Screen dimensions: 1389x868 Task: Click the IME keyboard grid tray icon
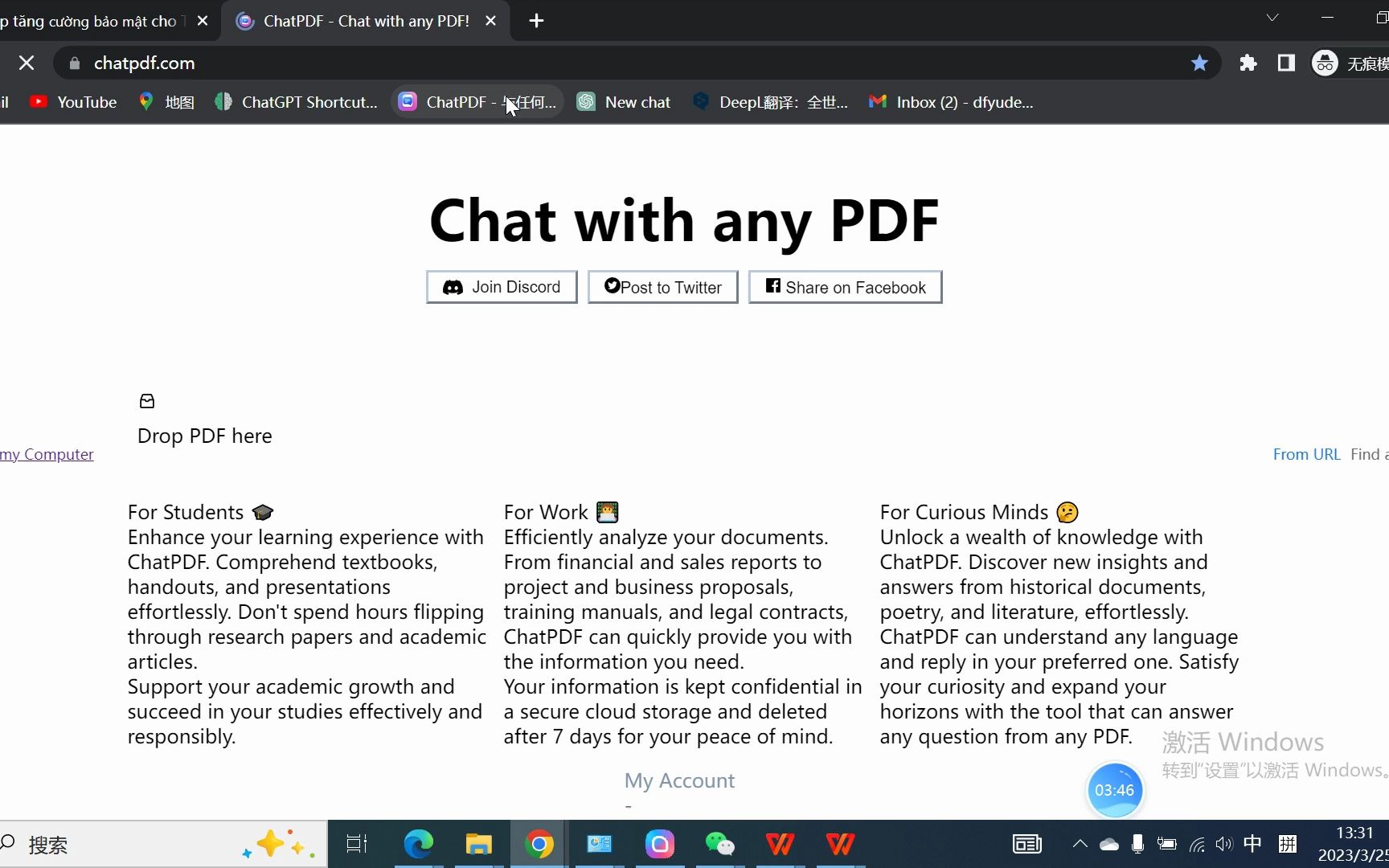click(x=1287, y=844)
